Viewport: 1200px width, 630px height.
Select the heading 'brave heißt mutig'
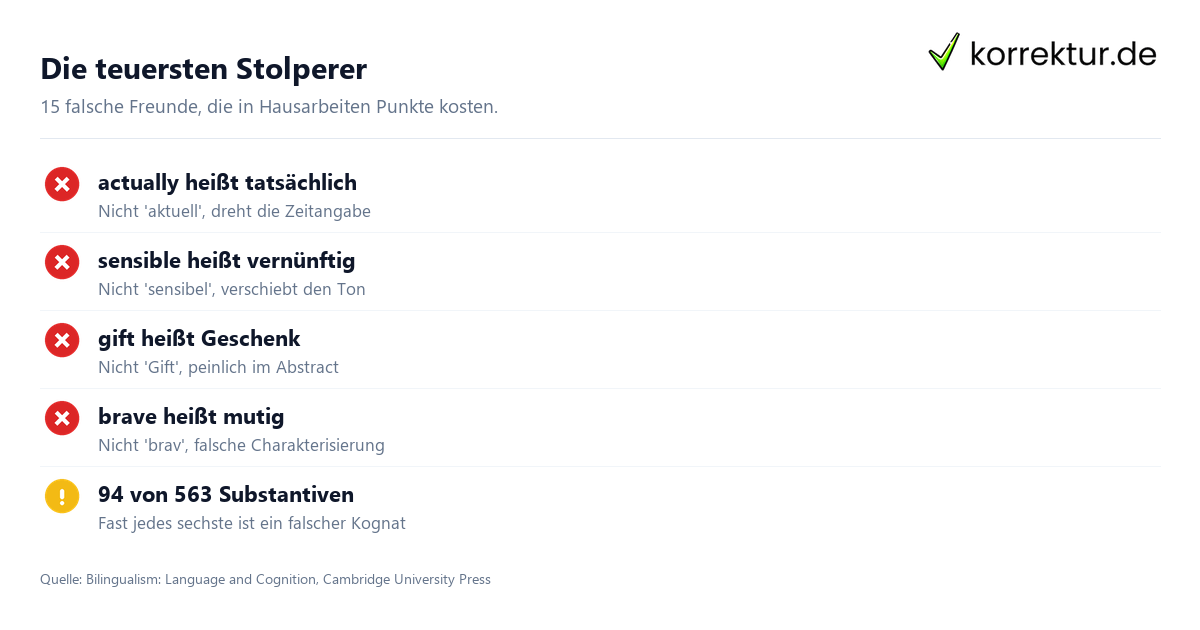coord(191,417)
